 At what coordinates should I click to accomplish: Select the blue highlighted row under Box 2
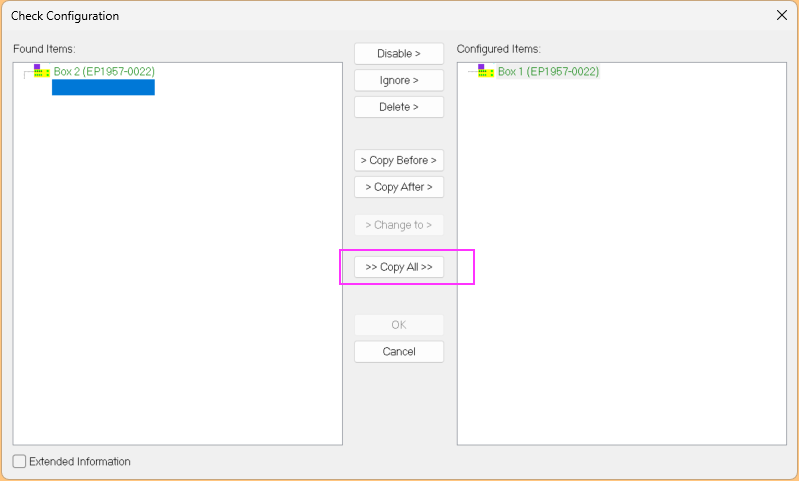[103, 87]
